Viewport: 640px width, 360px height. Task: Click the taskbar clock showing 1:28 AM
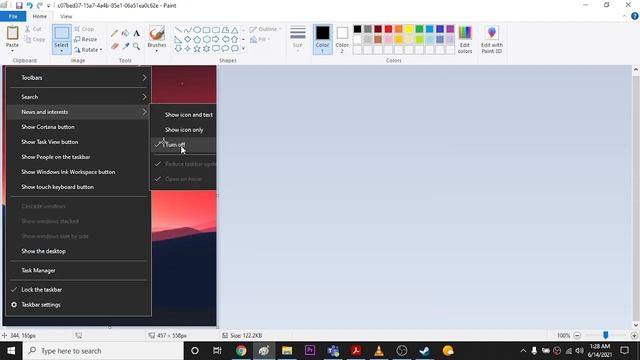coord(599,351)
